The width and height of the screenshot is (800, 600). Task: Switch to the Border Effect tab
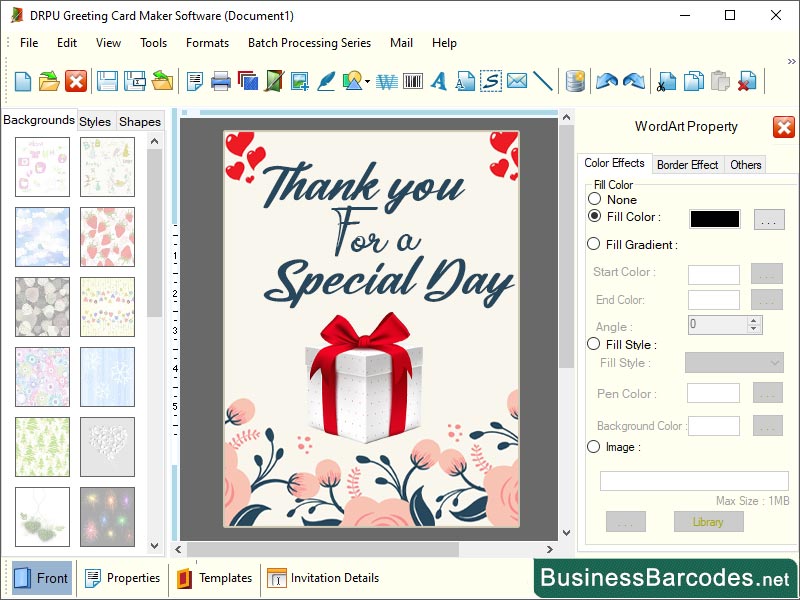coord(687,164)
